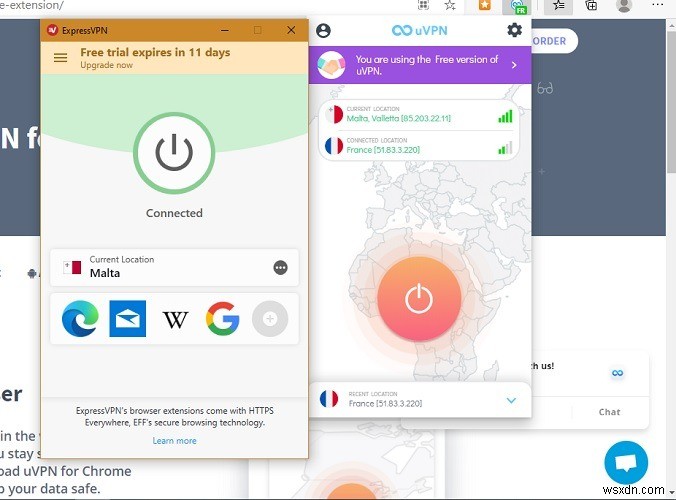Click the Malta signal strength bars
This screenshot has height=500, width=676.
coord(505,116)
